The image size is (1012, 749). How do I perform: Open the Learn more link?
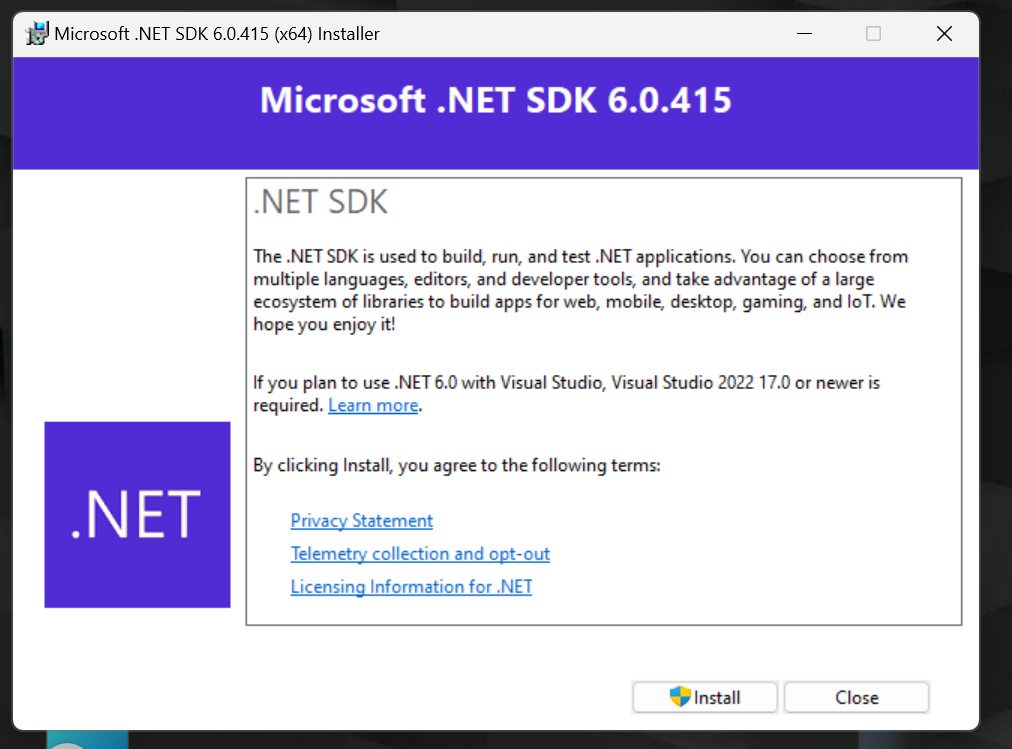click(x=373, y=405)
